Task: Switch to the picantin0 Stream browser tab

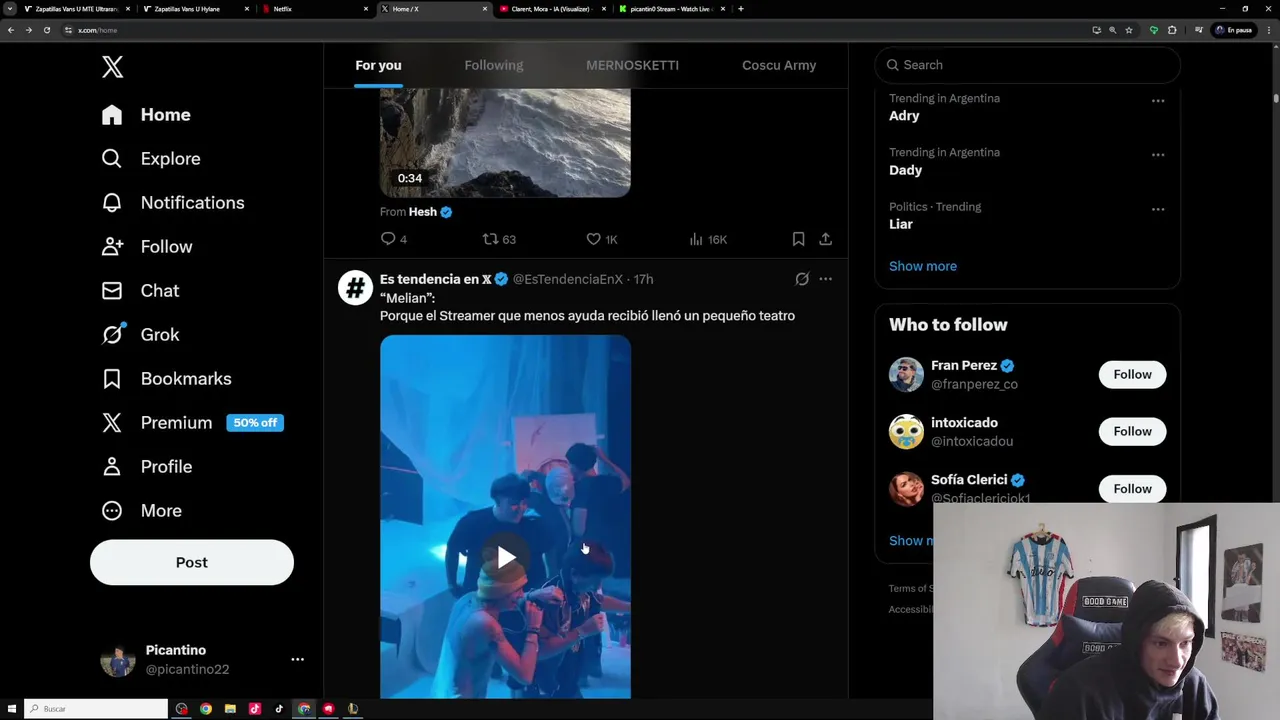Action: point(670,9)
